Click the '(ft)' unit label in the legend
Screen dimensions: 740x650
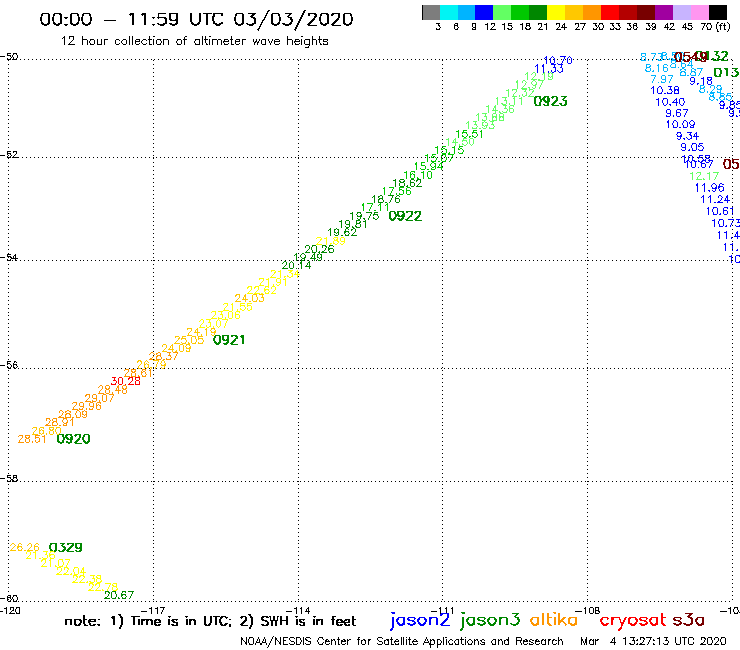(723, 26)
